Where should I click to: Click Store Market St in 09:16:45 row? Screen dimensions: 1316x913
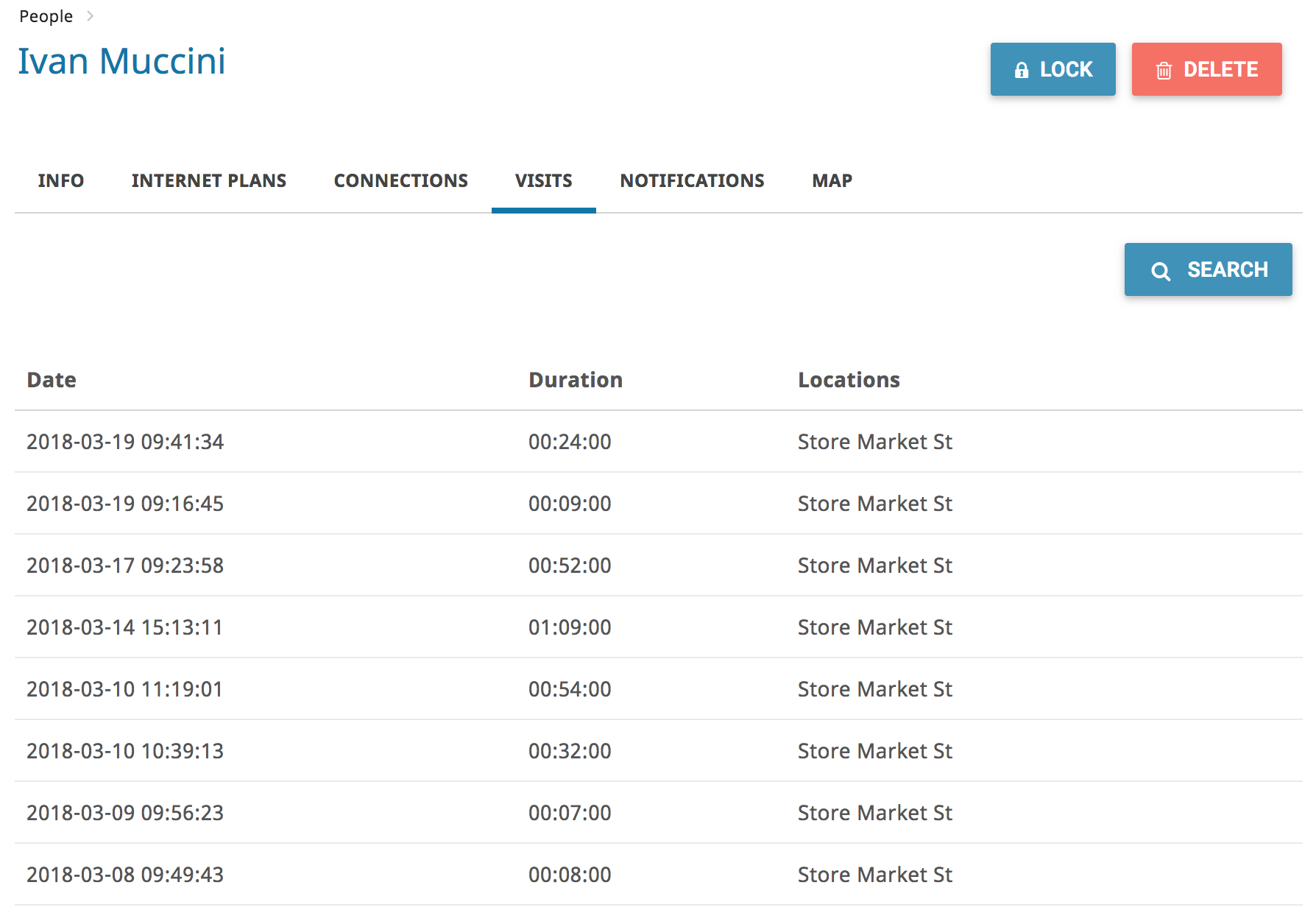875,504
